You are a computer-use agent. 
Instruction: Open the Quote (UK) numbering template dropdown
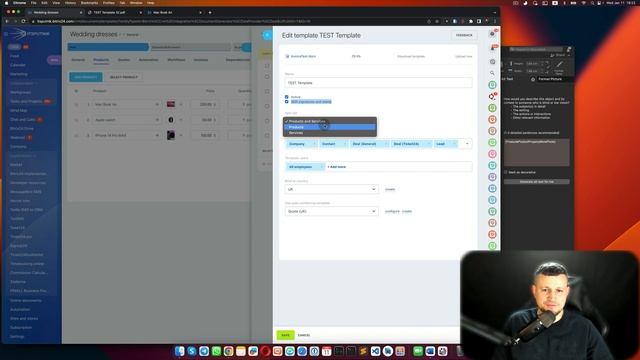coord(331,211)
